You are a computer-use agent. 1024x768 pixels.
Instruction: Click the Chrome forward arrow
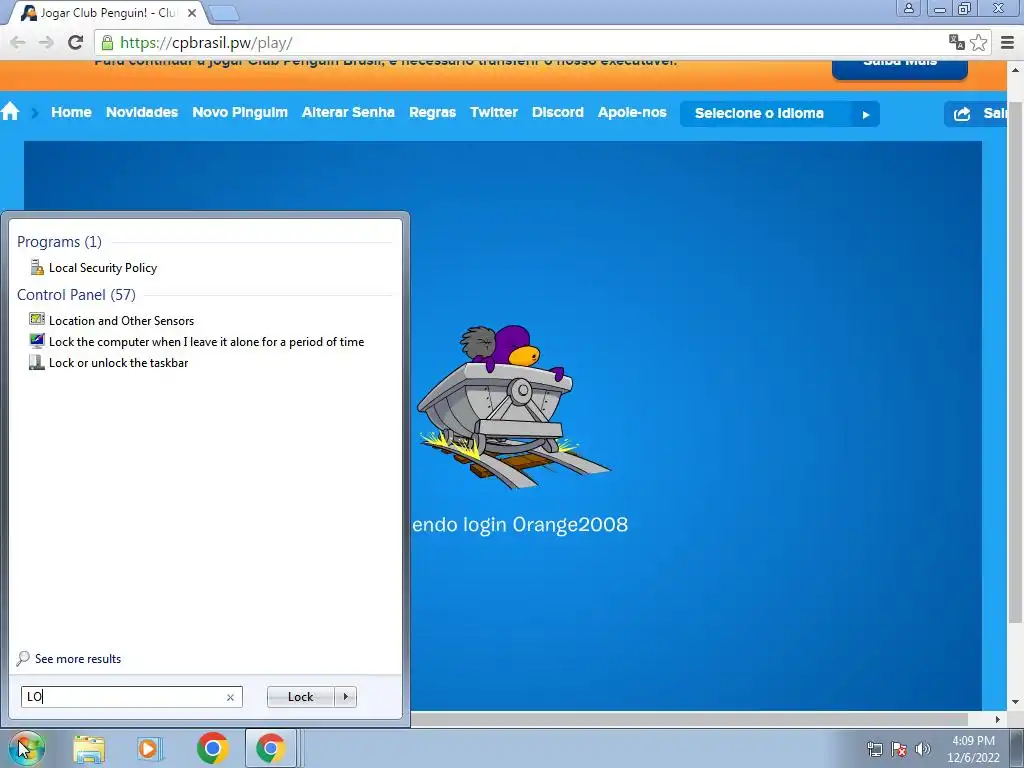pyautogui.click(x=46, y=43)
